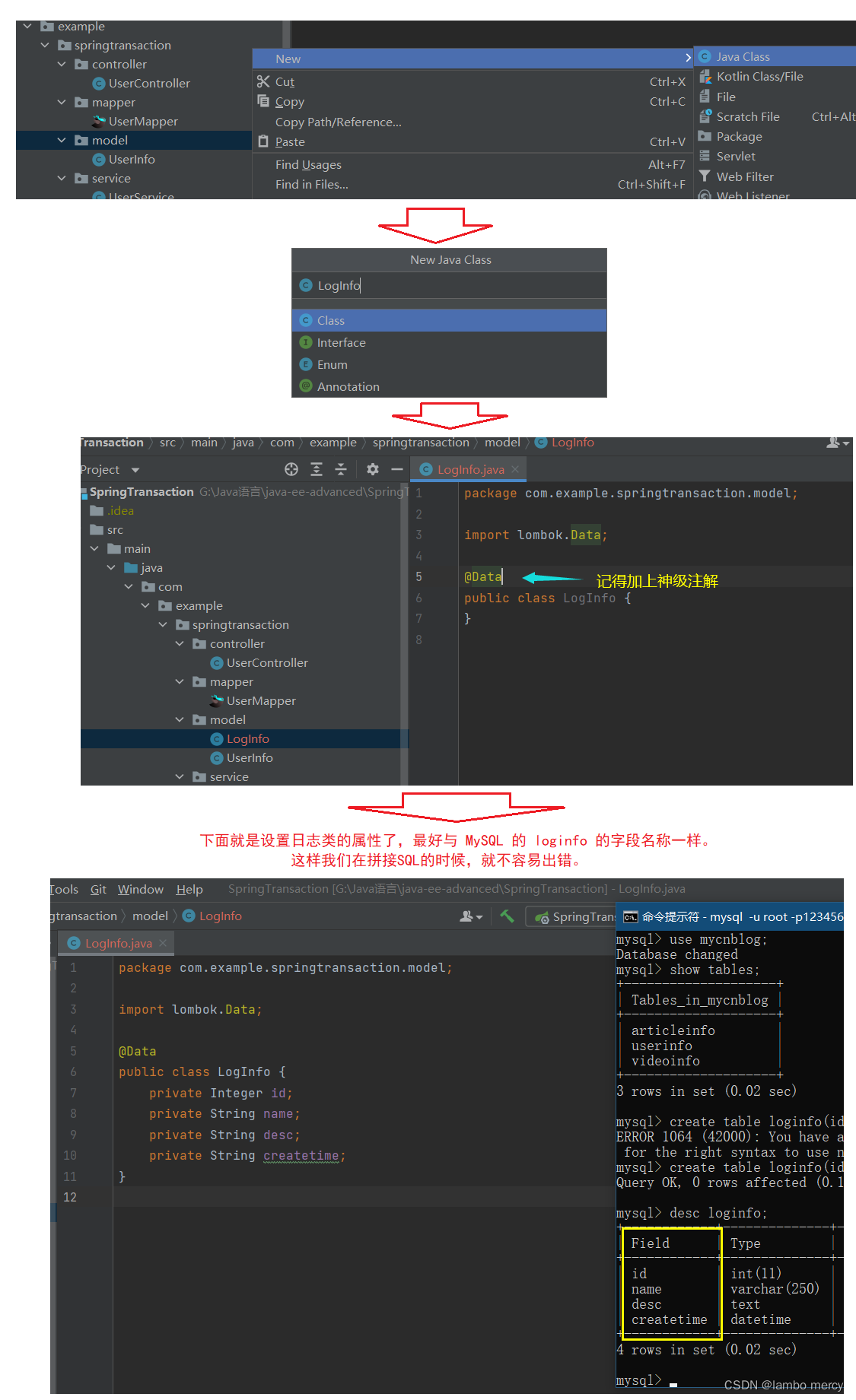Open the New entry in the context menu
Image resolution: width=856 pixels, height=1400 pixels.
[x=473, y=59]
